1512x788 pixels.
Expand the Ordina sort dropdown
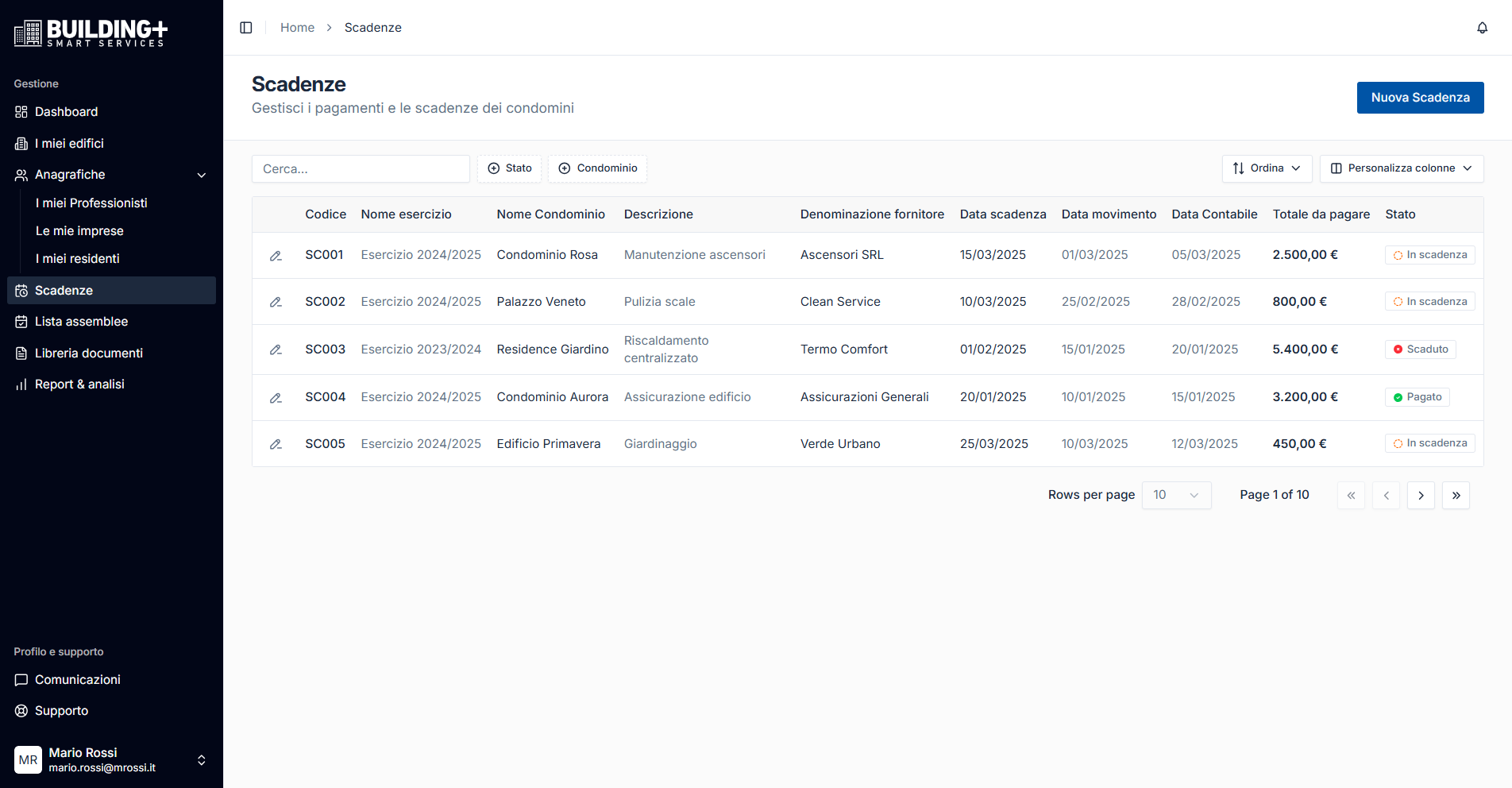pos(1266,168)
